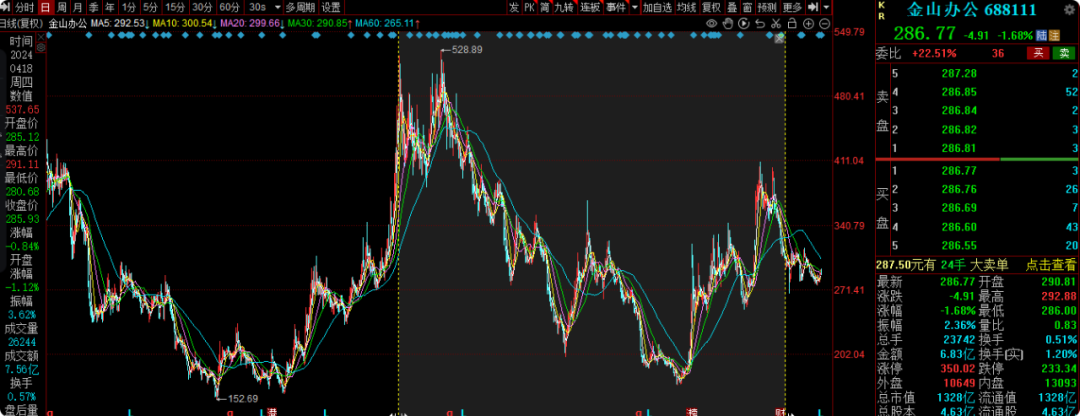This screenshot has width=1080, height=416.
Task: Click the MA20: 299.66 indicator label
Action: tap(251, 23)
